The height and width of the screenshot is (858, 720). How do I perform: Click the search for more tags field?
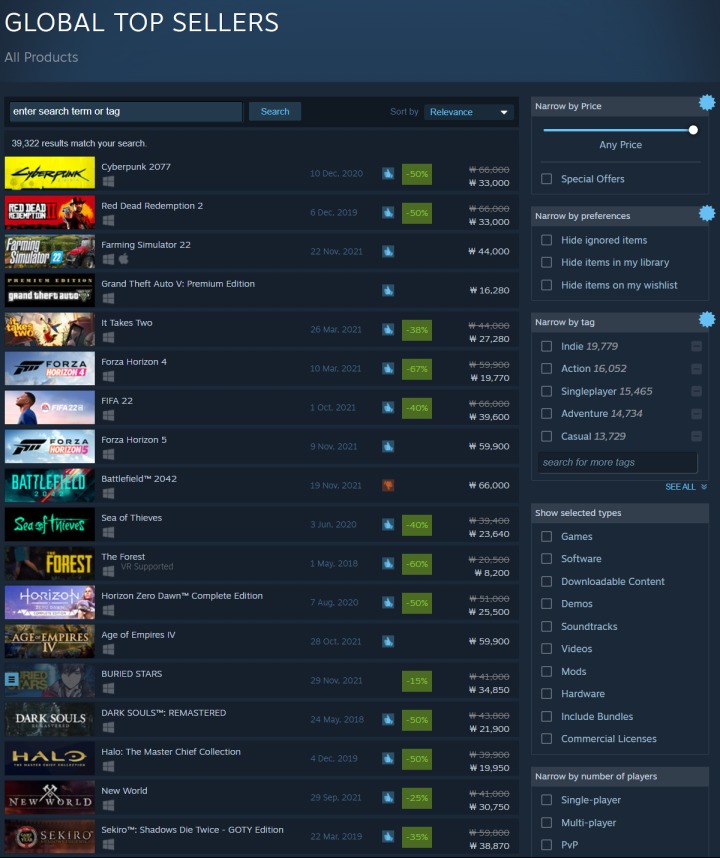click(x=616, y=463)
